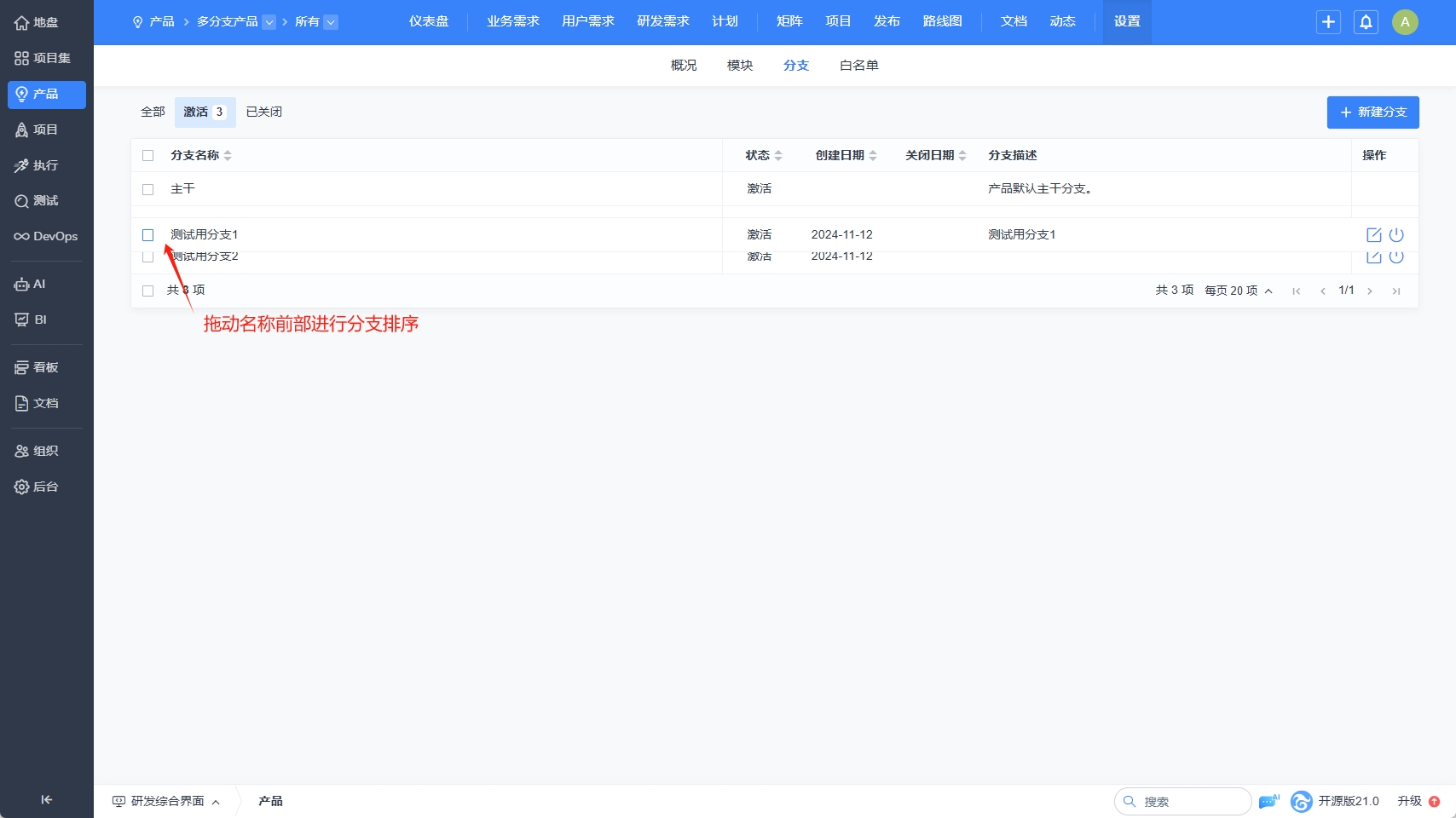Click the 新建分支 button
The height and width of the screenshot is (818, 1456).
pos(1372,112)
